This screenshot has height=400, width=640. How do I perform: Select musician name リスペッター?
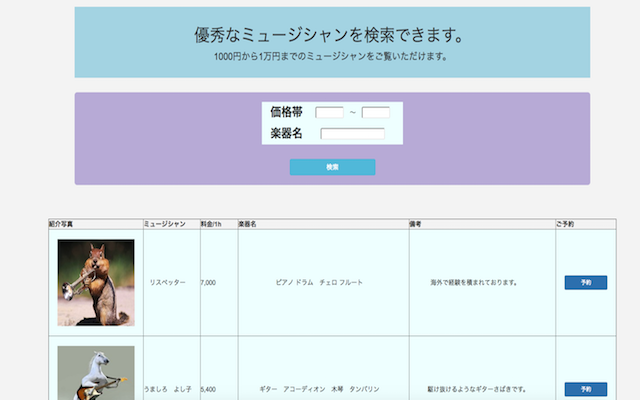[x=168, y=283]
